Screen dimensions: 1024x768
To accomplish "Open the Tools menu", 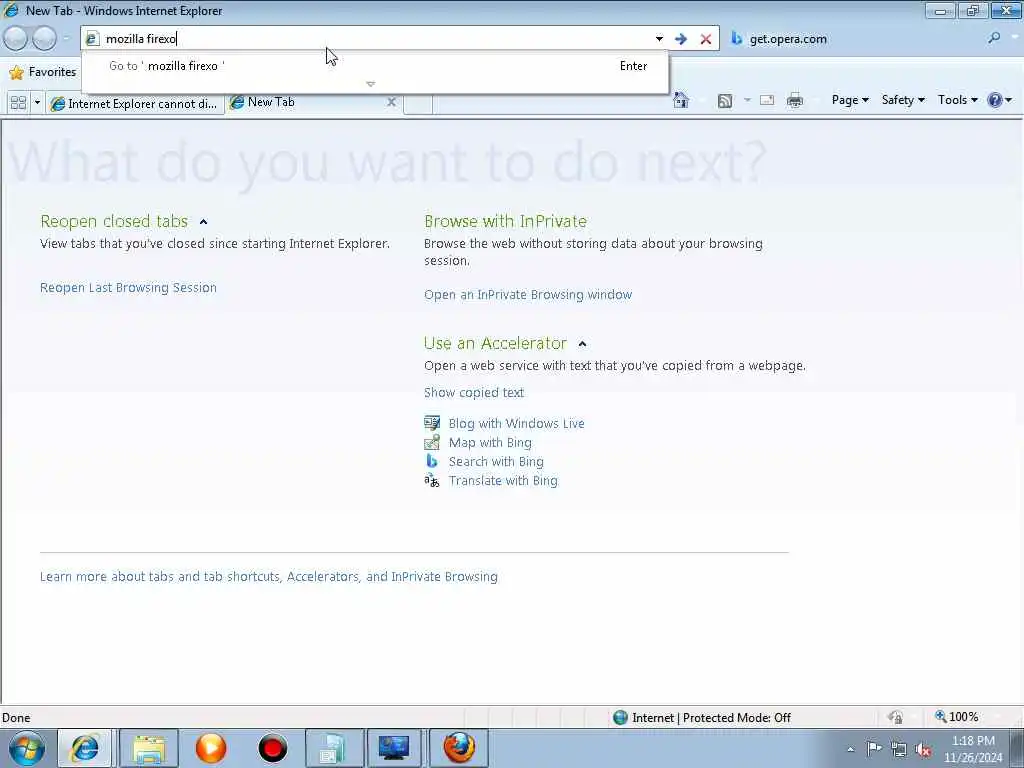I will pyautogui.click(x=957, y=100).
